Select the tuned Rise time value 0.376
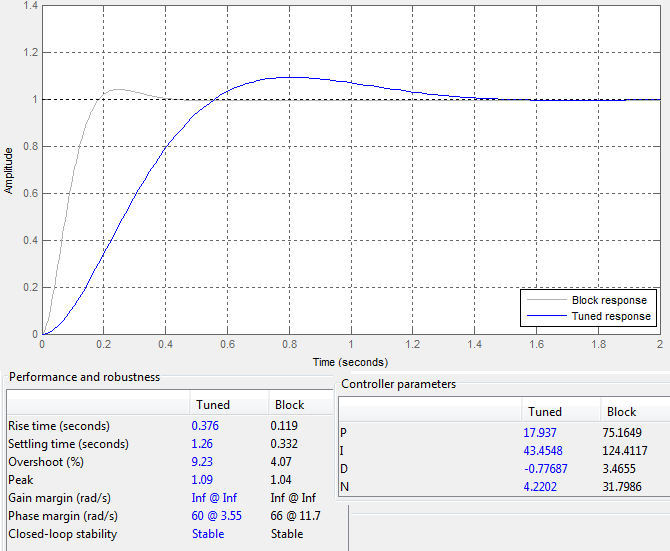The width and height of the screenshot is (670, 551). [207, 426]
